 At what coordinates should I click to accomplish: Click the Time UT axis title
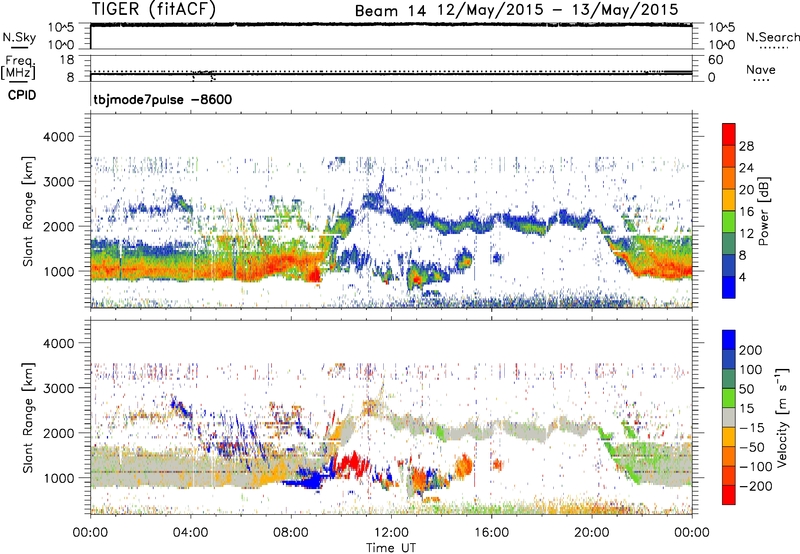click(391, 547)
